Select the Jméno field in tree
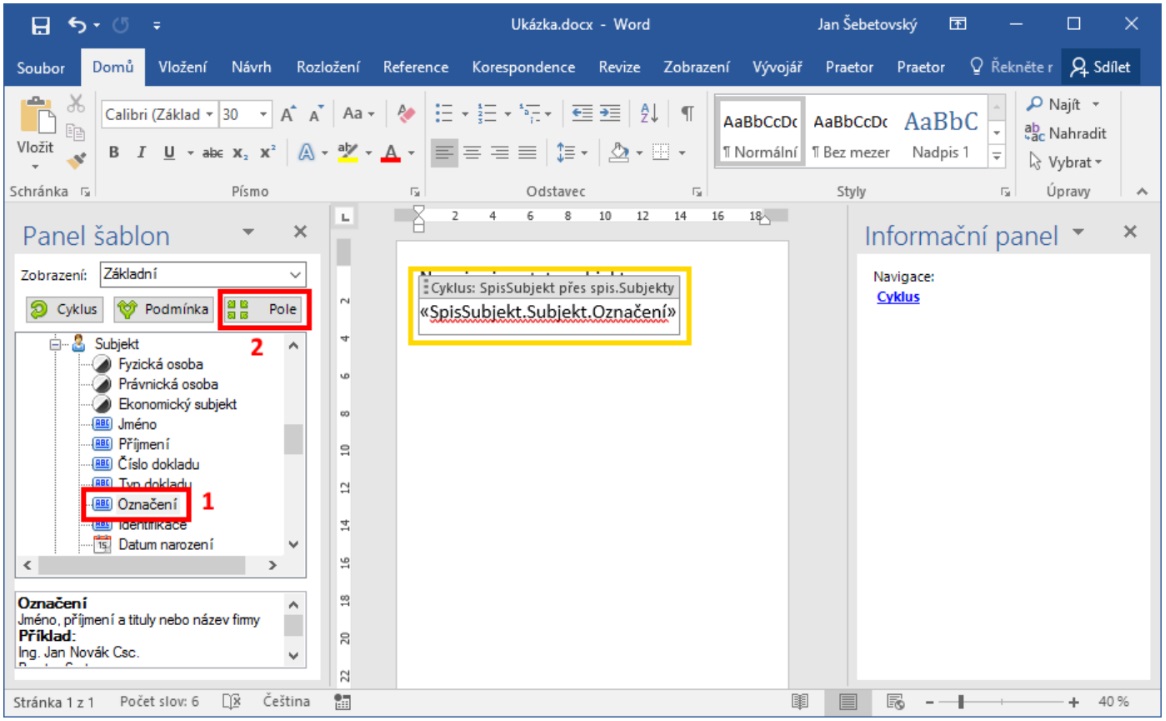 coord(137,424)
